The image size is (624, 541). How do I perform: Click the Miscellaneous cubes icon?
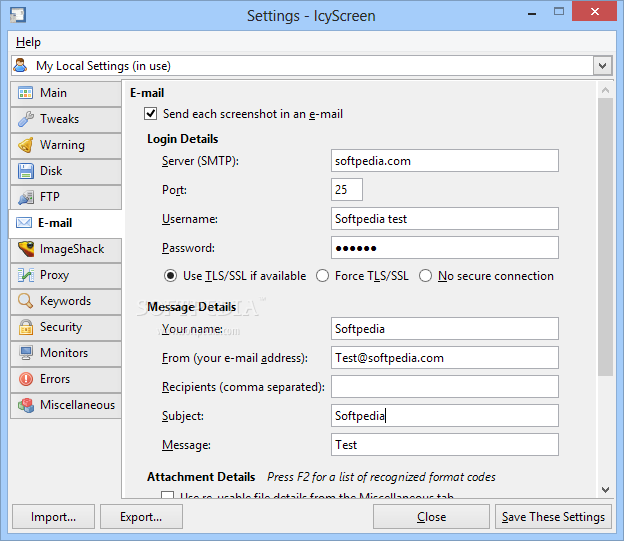pyautogui.click(x=25, y=405)
